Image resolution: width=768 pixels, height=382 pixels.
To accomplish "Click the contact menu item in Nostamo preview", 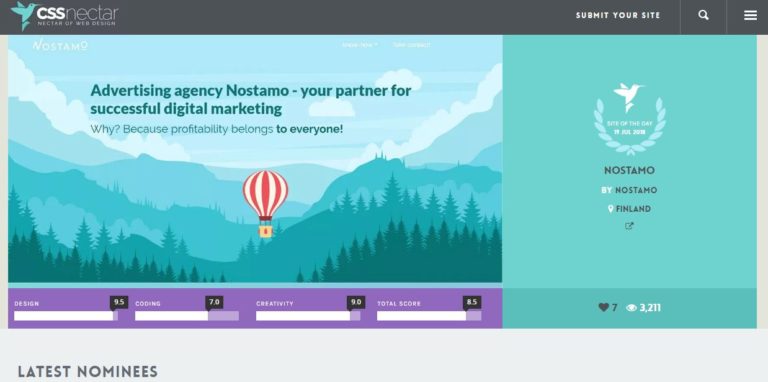I will [x=411, y=45].
